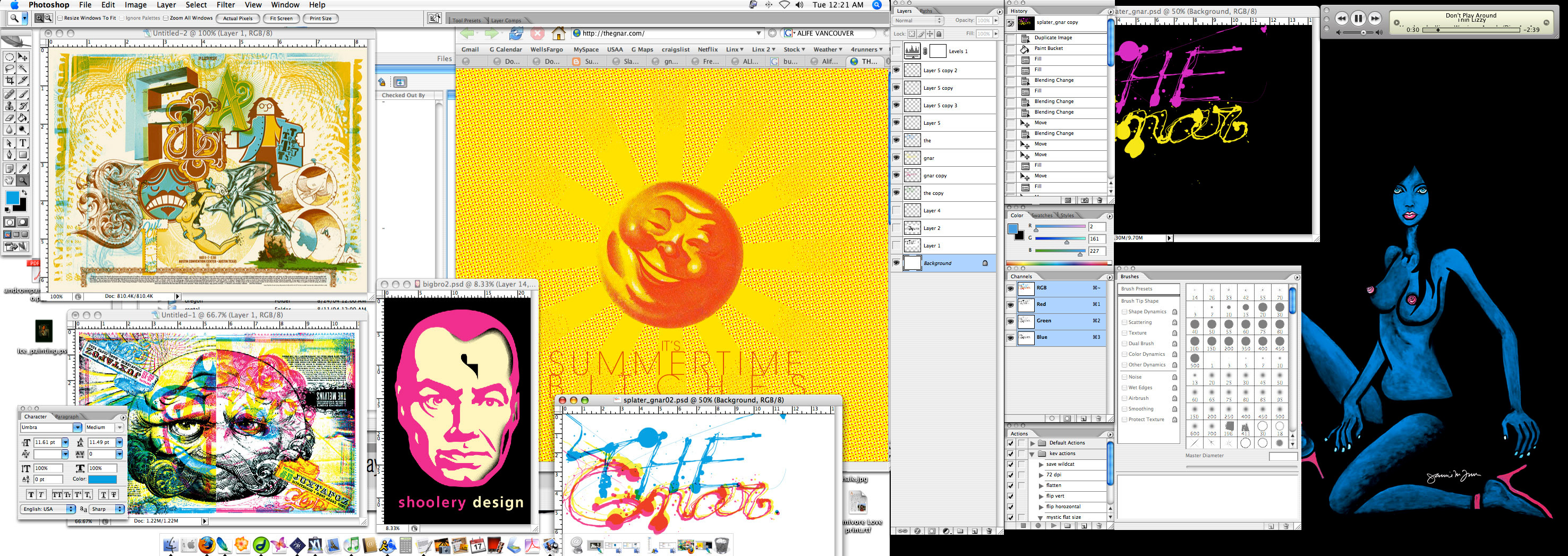Switch to the Swatches tab
This screenshot has height=556, width=1568.
pos(1042,216)
